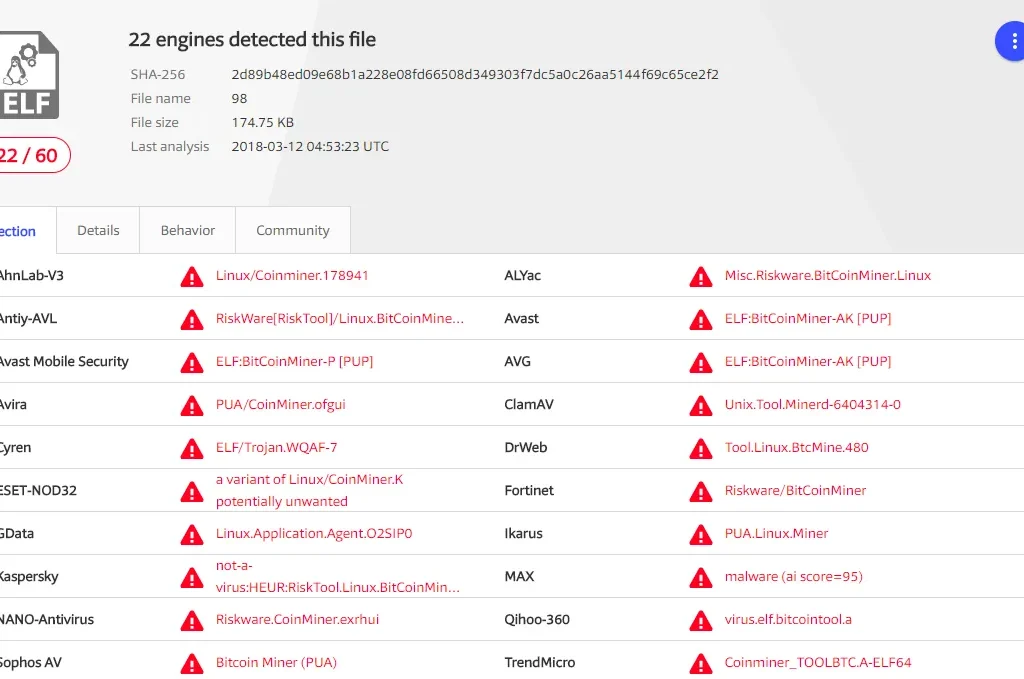The height and width of the screenshot is (679, 1024).
Task: Click AVG's ELF:BitCoinMiner-AK [PUP] result
Action: [808, 362]
